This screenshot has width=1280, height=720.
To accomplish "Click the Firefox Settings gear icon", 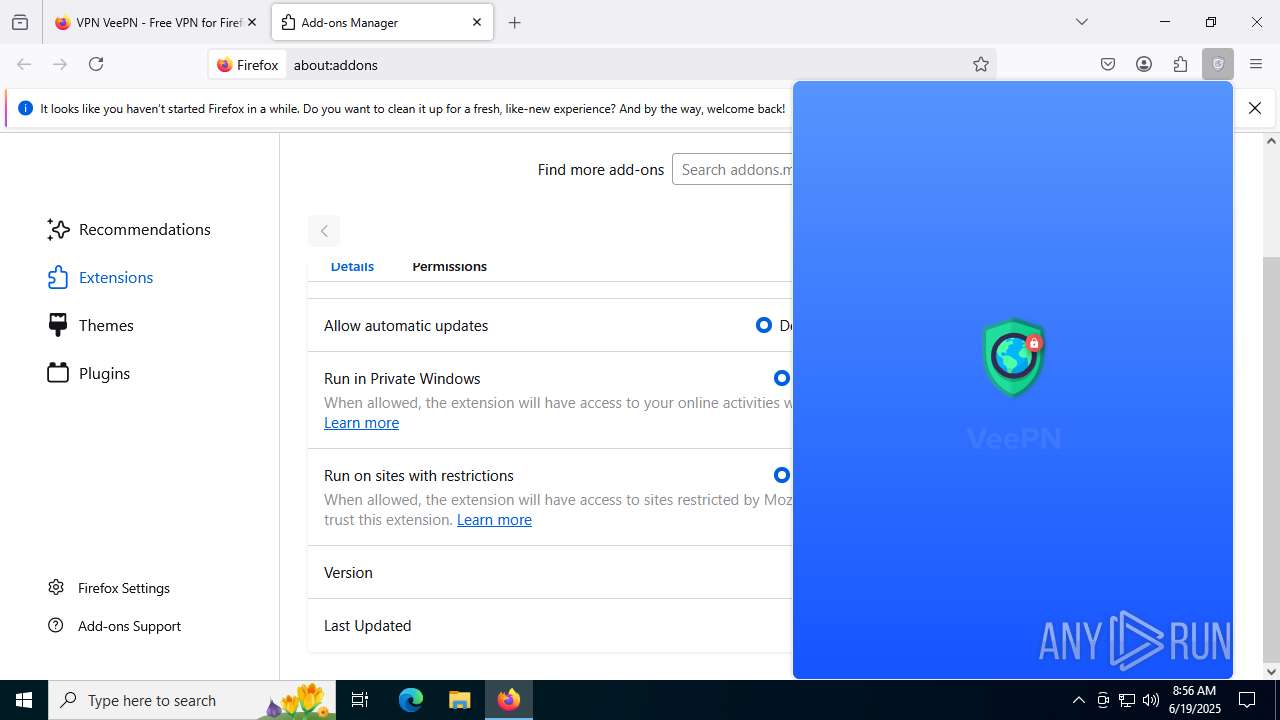I will point(56,588).
